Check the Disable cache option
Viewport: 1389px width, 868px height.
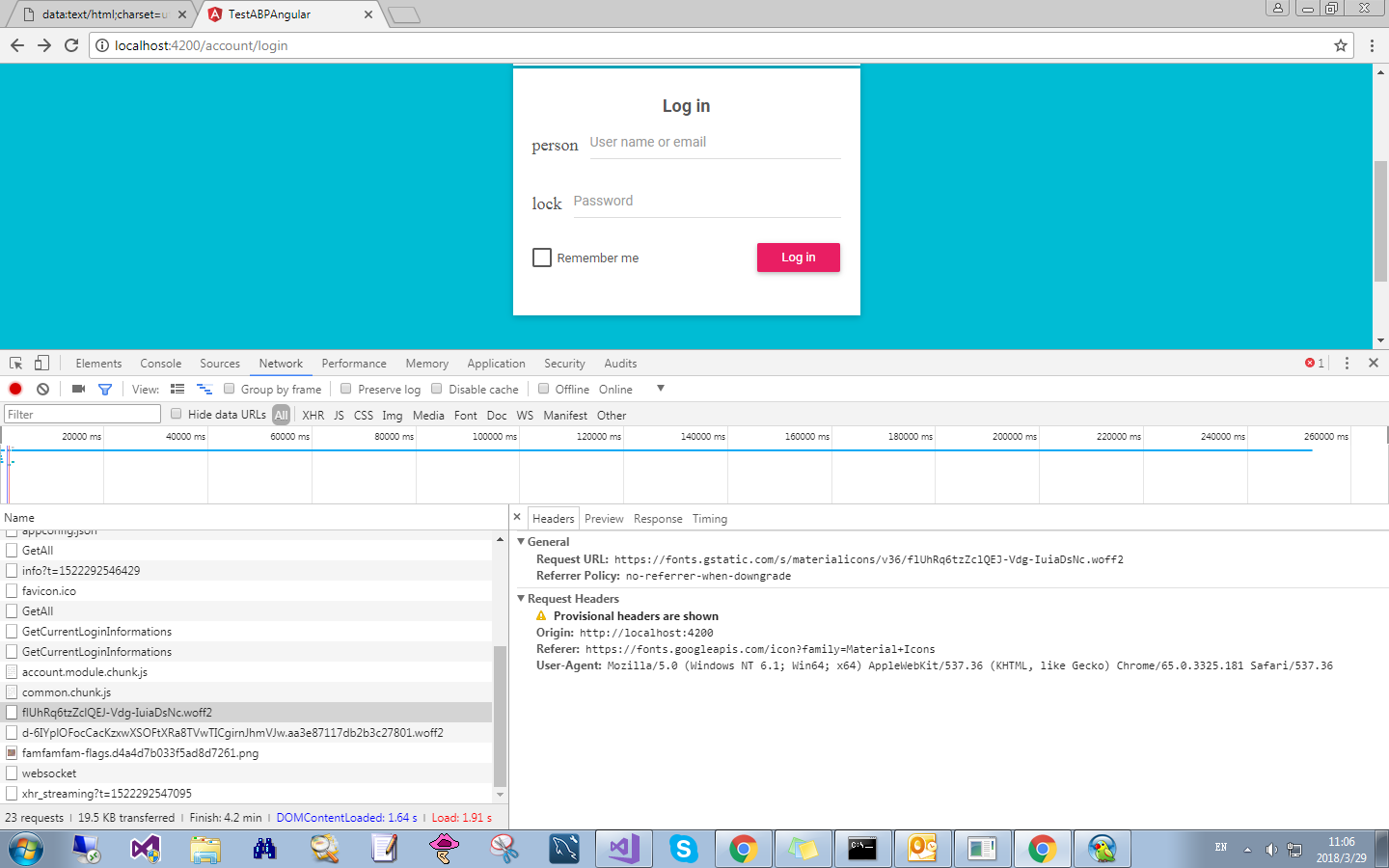point(436,388)
